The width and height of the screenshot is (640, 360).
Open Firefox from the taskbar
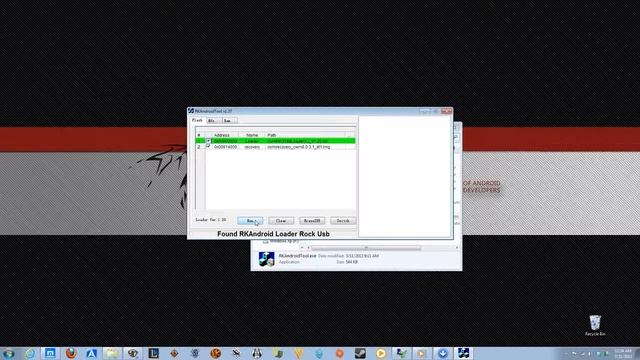(71, 353)
